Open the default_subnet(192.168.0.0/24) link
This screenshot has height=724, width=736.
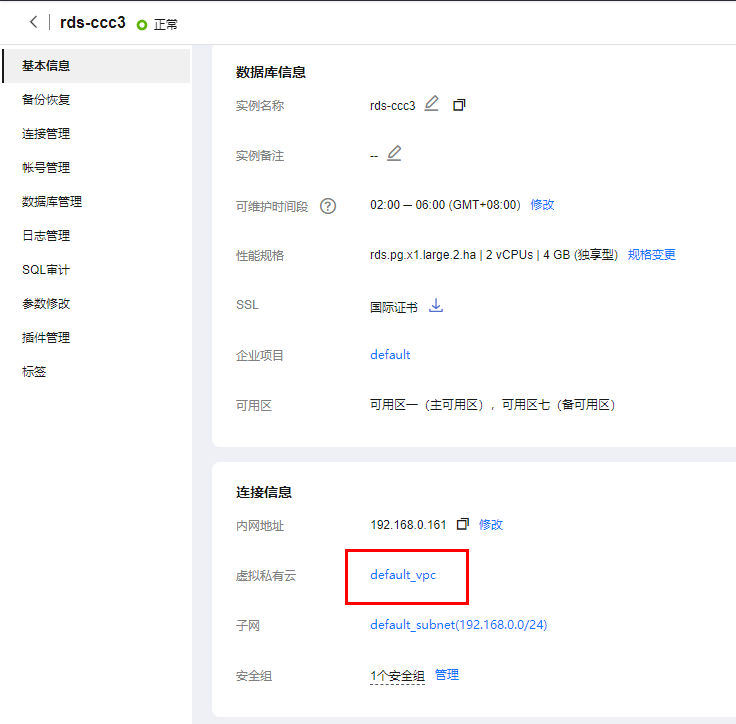(x=459, y=625)
